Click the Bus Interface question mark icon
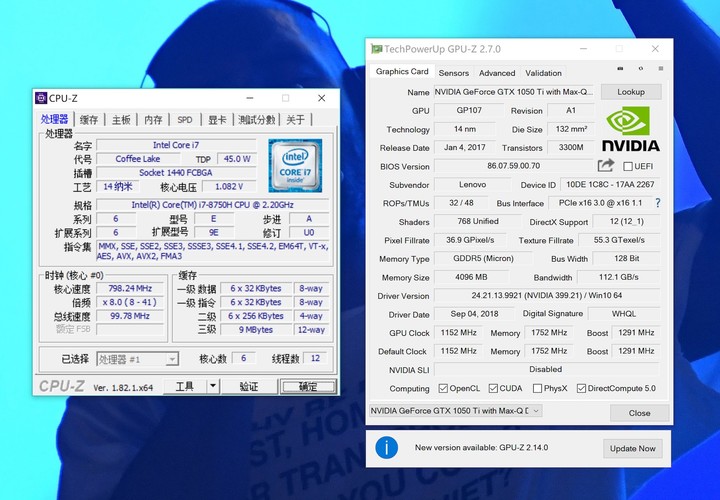 coord(658,203)
